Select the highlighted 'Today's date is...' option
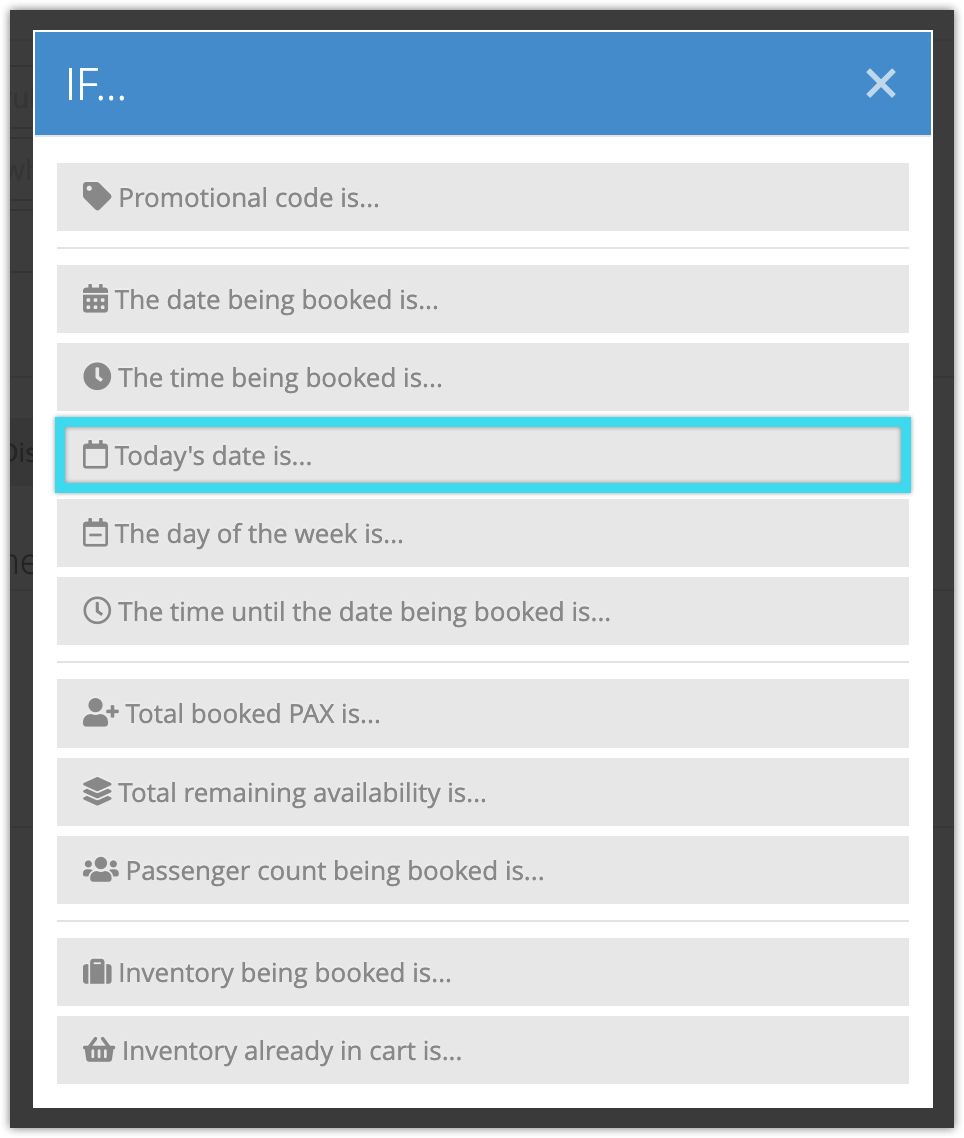Screen dimensions: 964x1138 (483, 455)
